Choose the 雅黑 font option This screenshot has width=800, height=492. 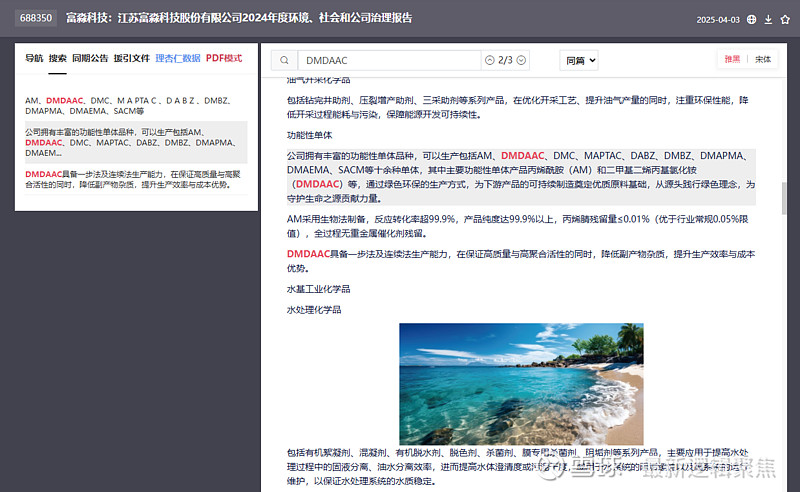[732, 59]
